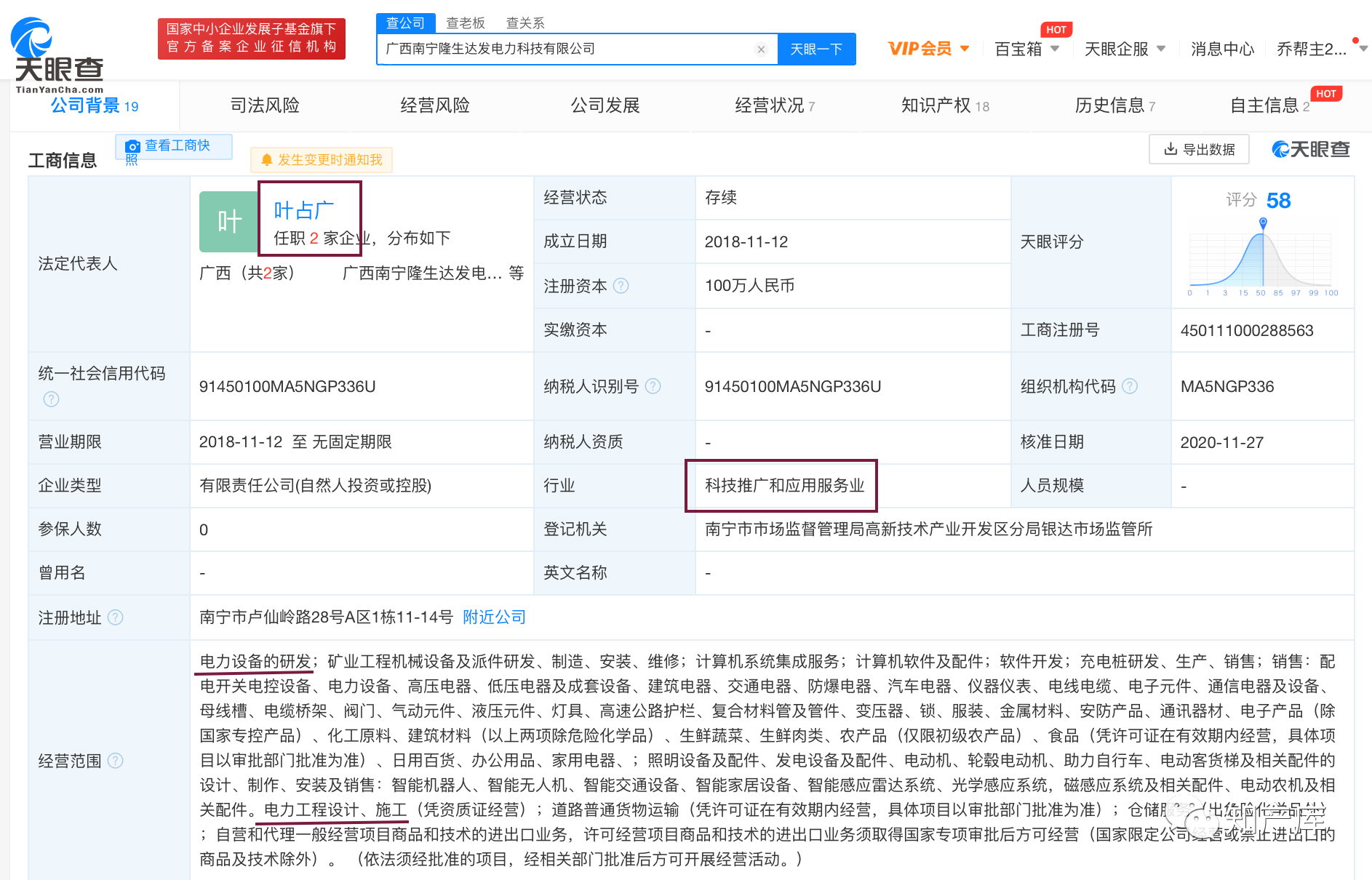1372x880 pixels.
Task: Click the national fund certification banner
Action: 252,39
